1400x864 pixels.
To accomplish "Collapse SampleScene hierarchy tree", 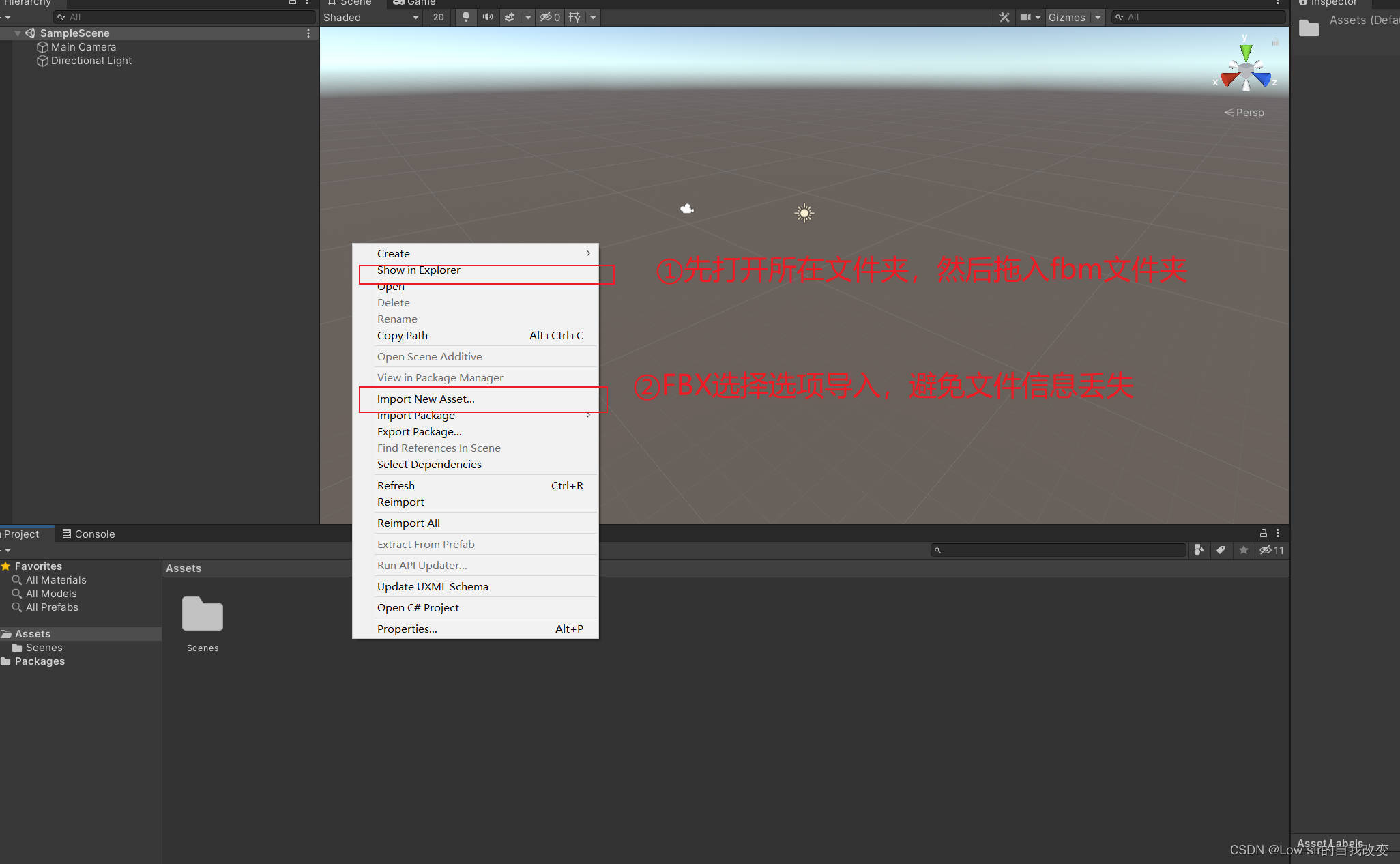I will [17, 33].
